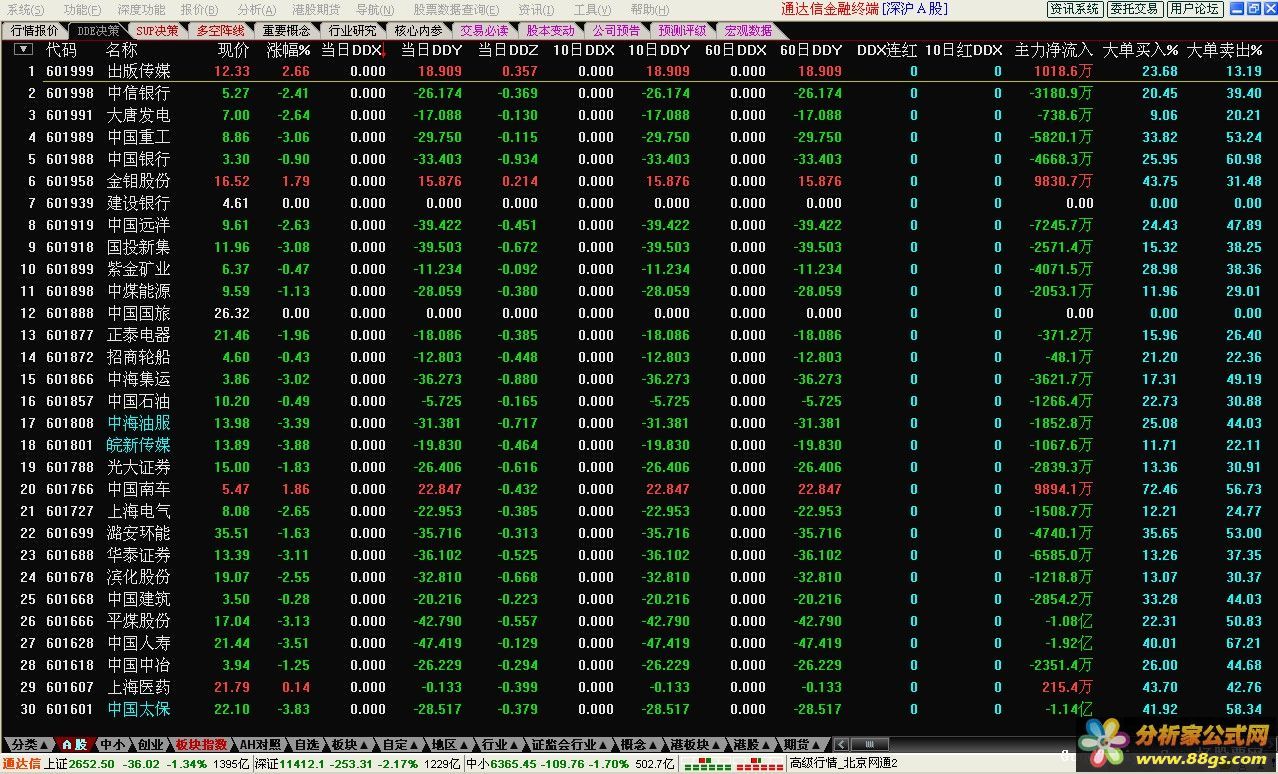Image resolution: width=1278 pixels, height=774 pixels.
Task: Switch to the 重要概念 tab
Action: pyautogui.click(x=286, y=30)
